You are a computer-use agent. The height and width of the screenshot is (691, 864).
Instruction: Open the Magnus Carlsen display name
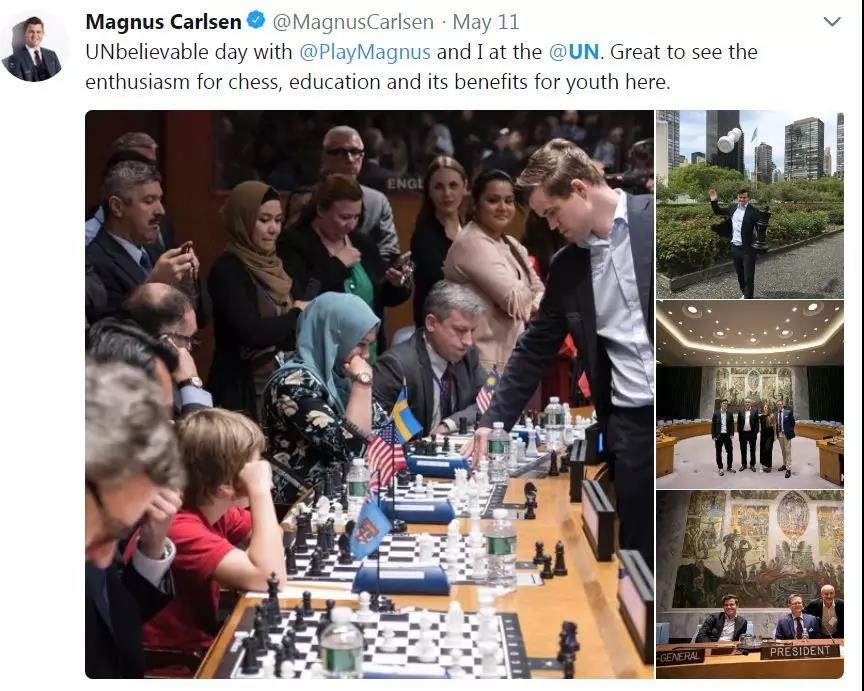164,22
